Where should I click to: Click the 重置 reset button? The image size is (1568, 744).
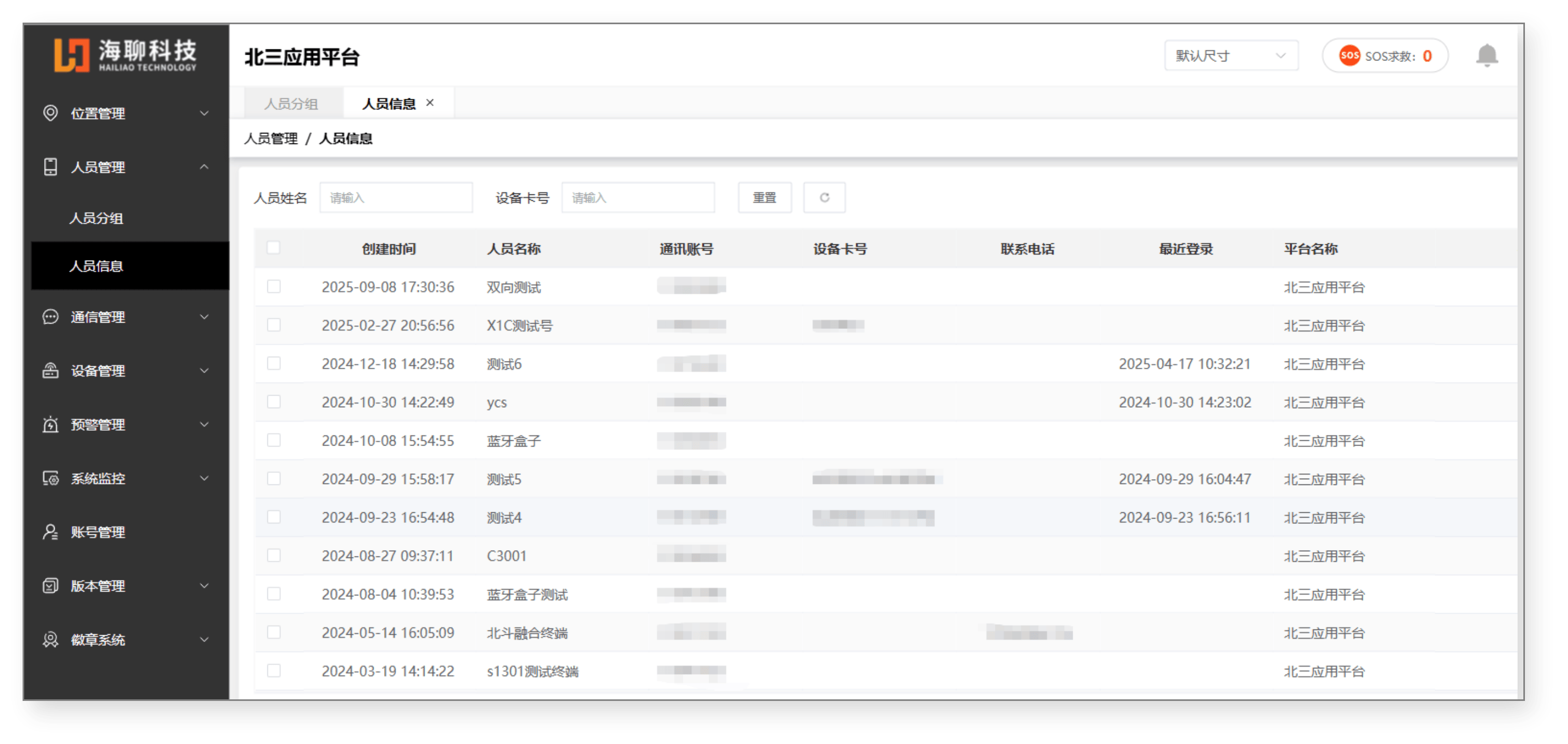[x=764, y=197]
